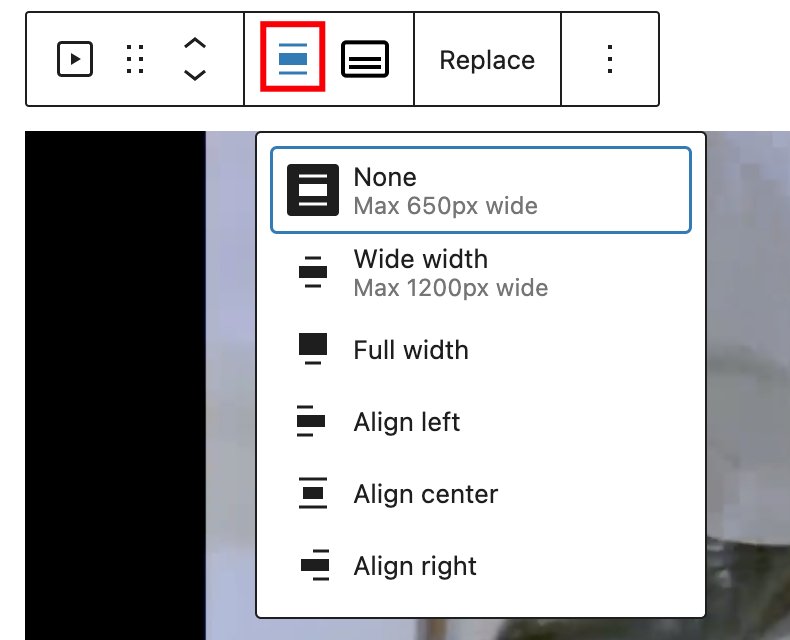790x640 pixels.
Task: Click the video block type icon
Action: click(x=75, y=59)
